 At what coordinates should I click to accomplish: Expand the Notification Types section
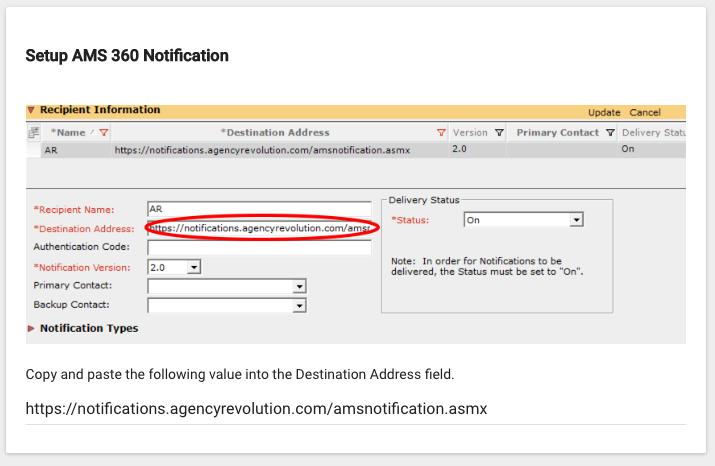31,328
